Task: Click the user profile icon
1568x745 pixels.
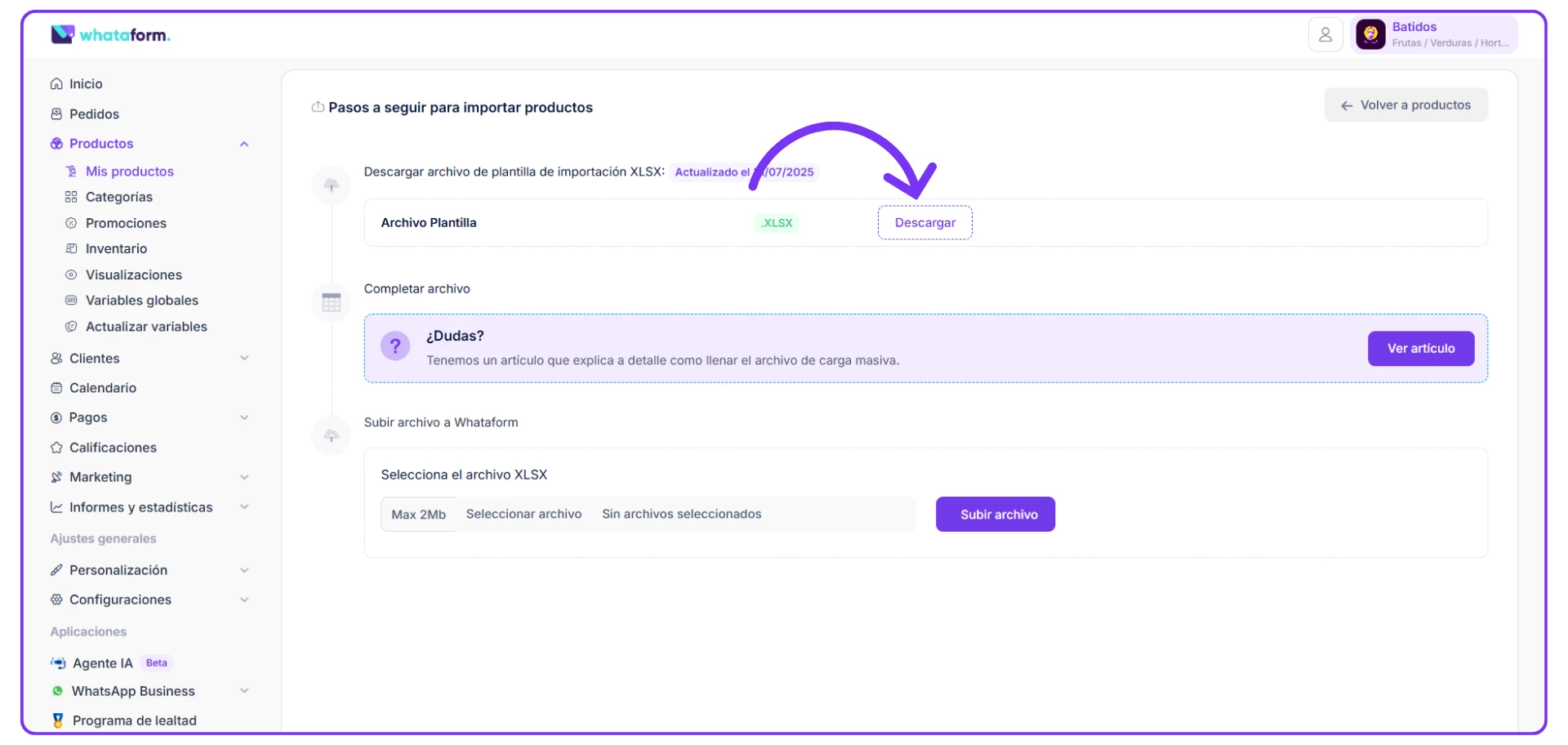Action: pyautogui.click(x=1325, y=35)
